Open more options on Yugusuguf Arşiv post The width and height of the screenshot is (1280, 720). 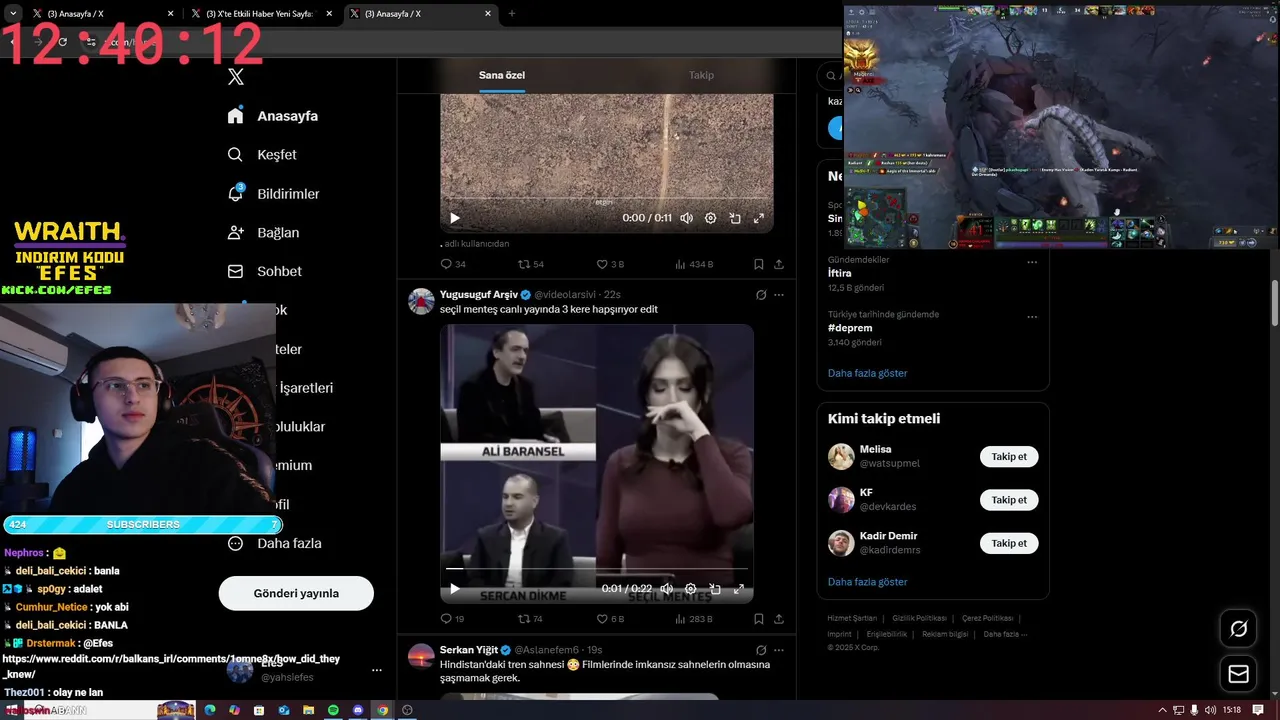coord(779,295)
